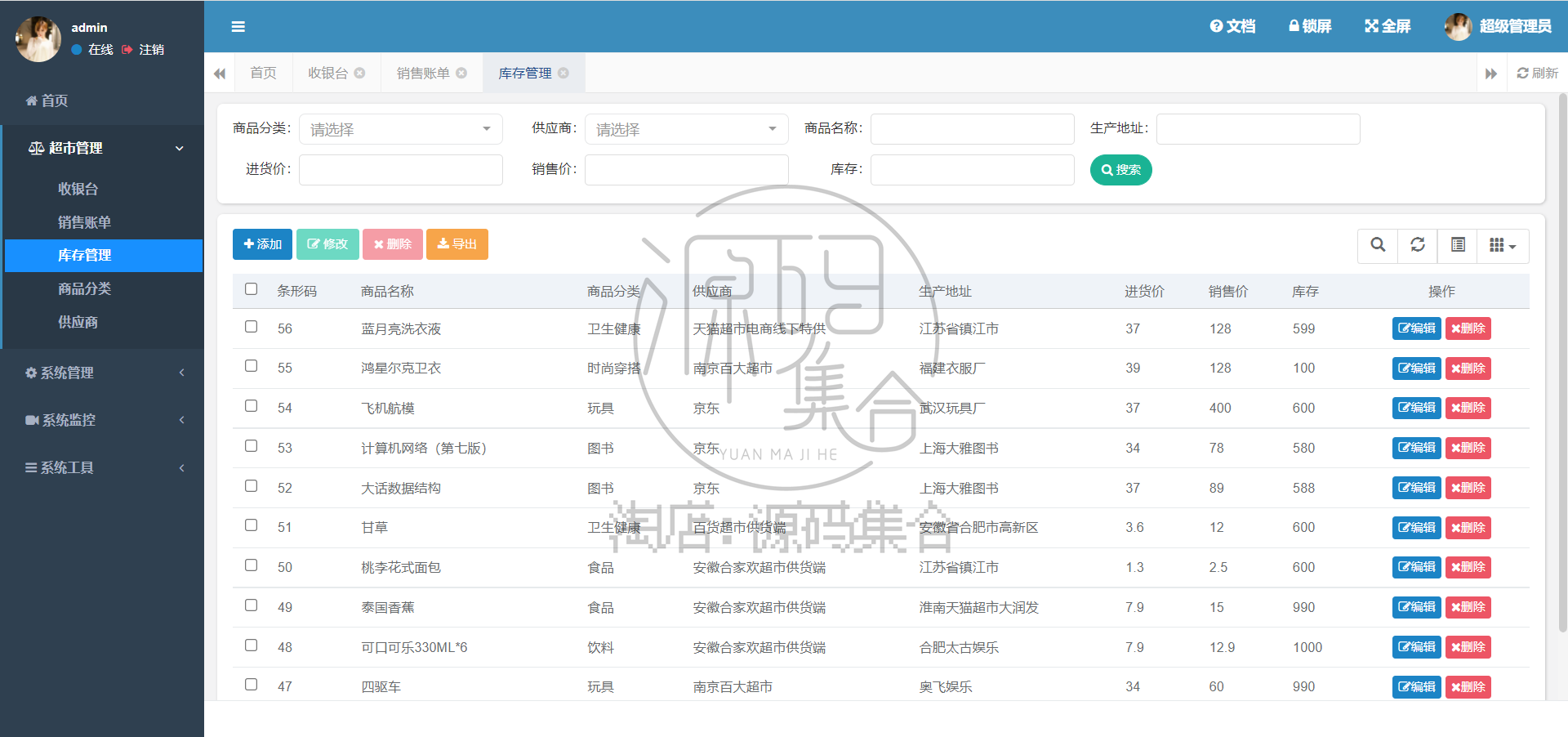Expand the 系统工具 sidebar menu

[102, 467]
